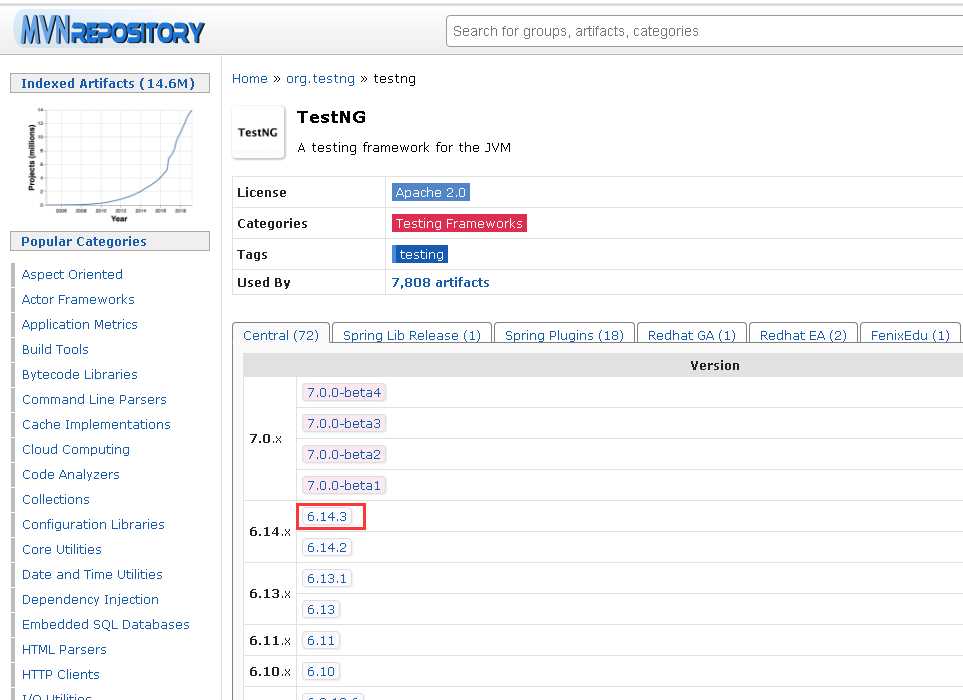963x700 pixels.
Task: Open Configuration Libraries category
Action: click(x=93, y=524)
